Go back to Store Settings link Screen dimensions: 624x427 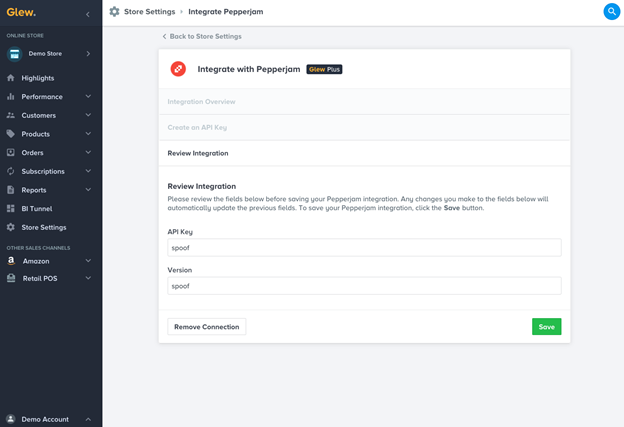[x=202, y=36]
